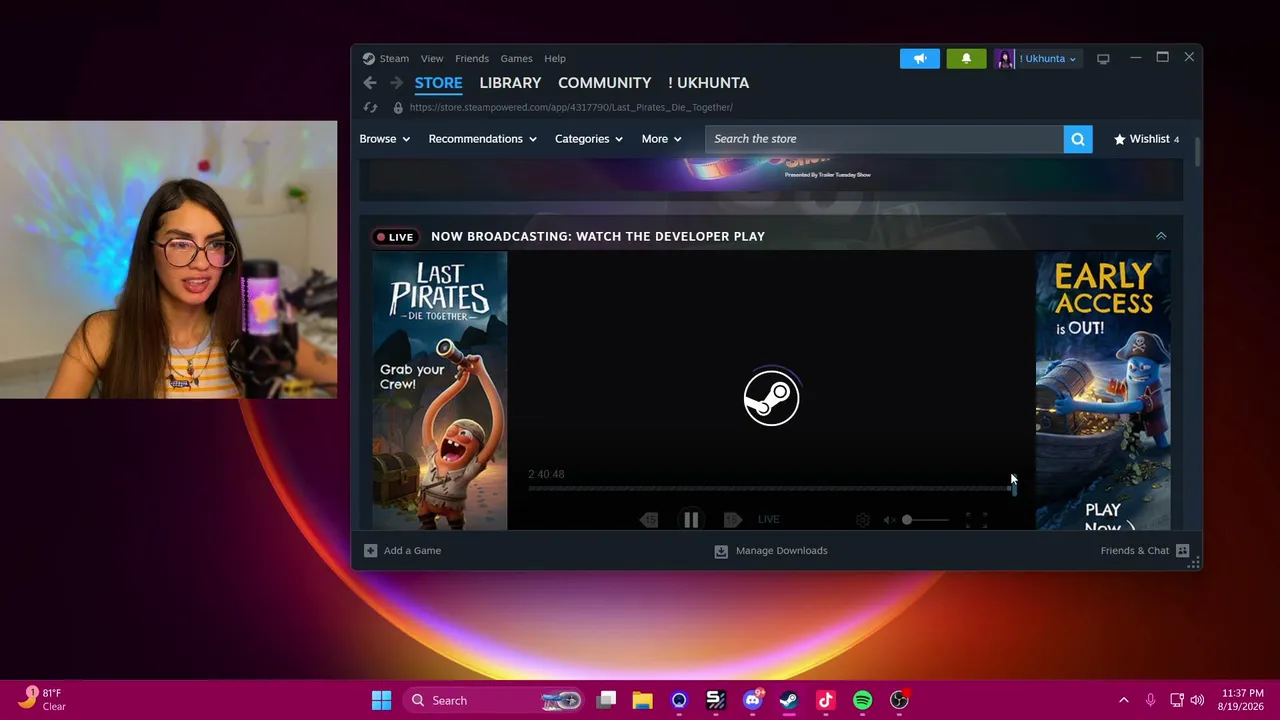Open the Friends menu
Viewport: 1280px width, 720px height.
(x=472, y=58)
